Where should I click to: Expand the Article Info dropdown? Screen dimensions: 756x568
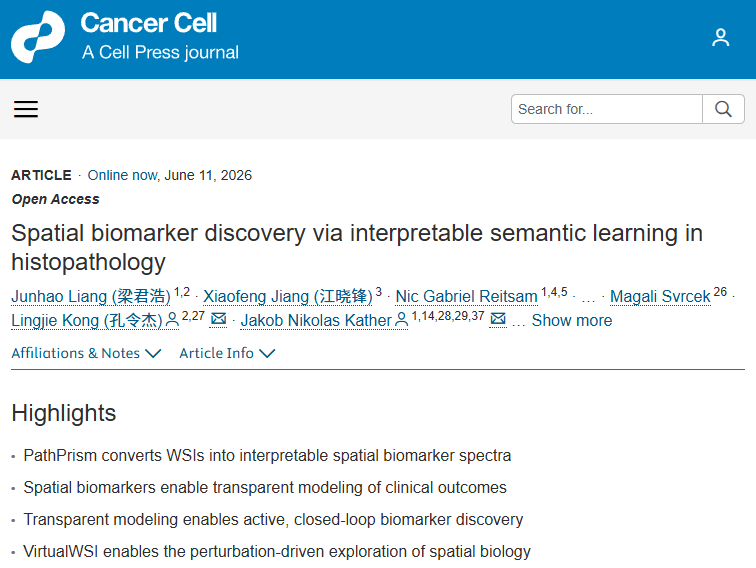227,353
